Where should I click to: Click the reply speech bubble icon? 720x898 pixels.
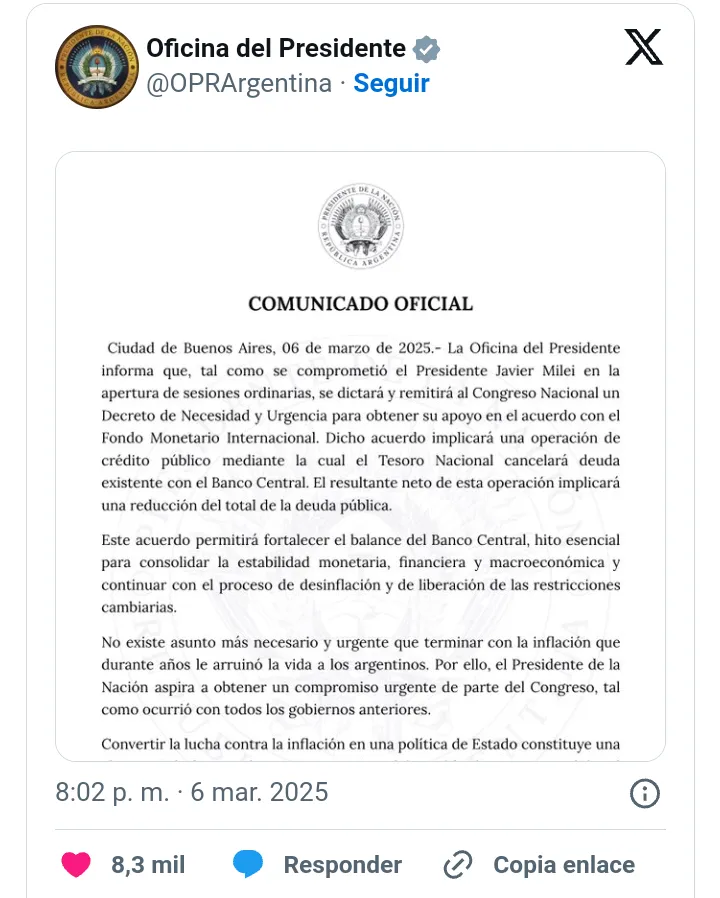248,864
